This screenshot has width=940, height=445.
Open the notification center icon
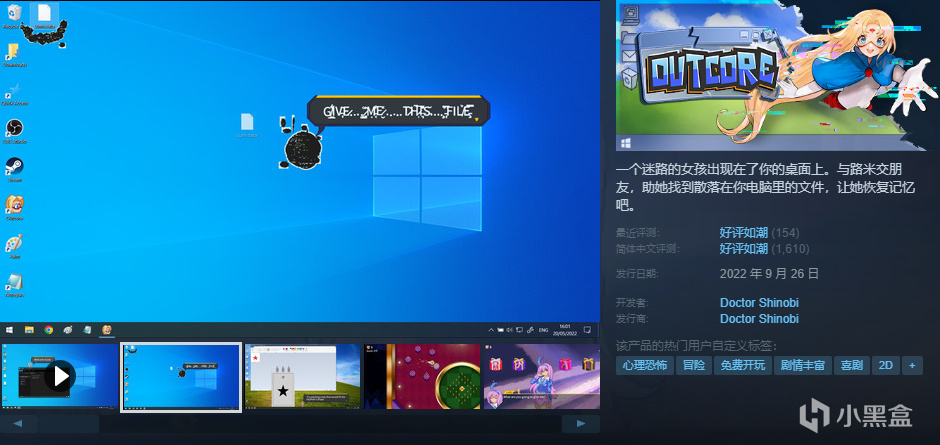(587, 330)
